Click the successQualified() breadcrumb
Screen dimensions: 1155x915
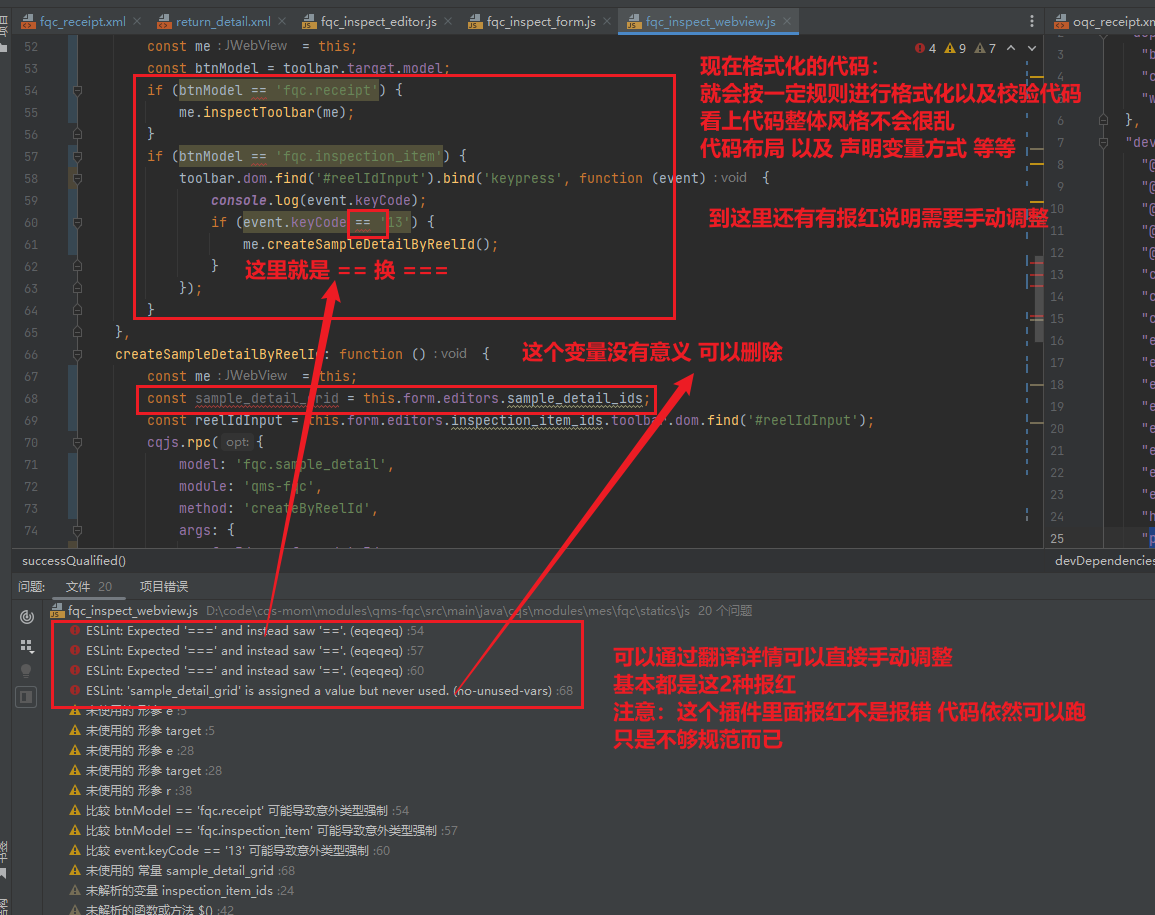click(x=74, y=561)
